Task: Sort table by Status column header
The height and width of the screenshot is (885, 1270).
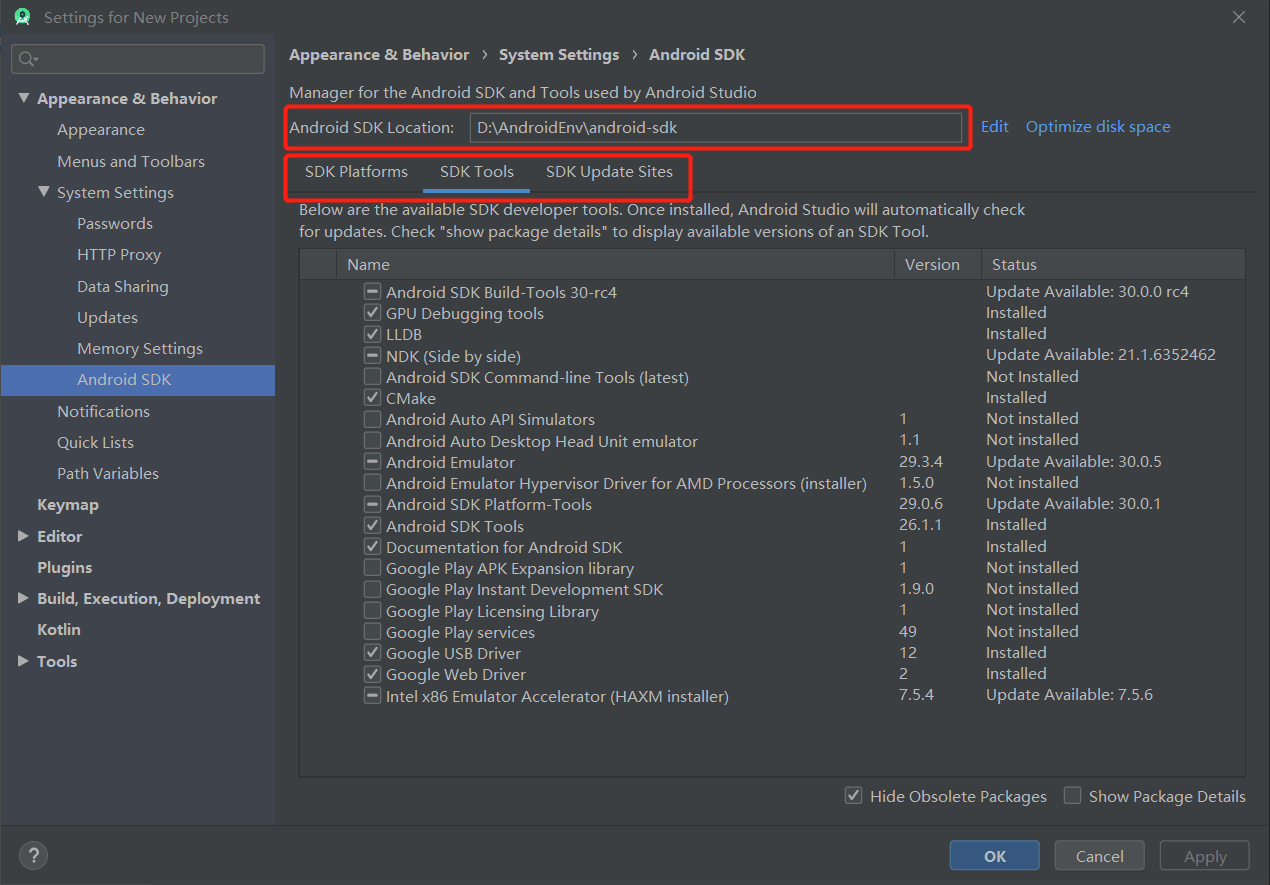Action: [1113, 264]
